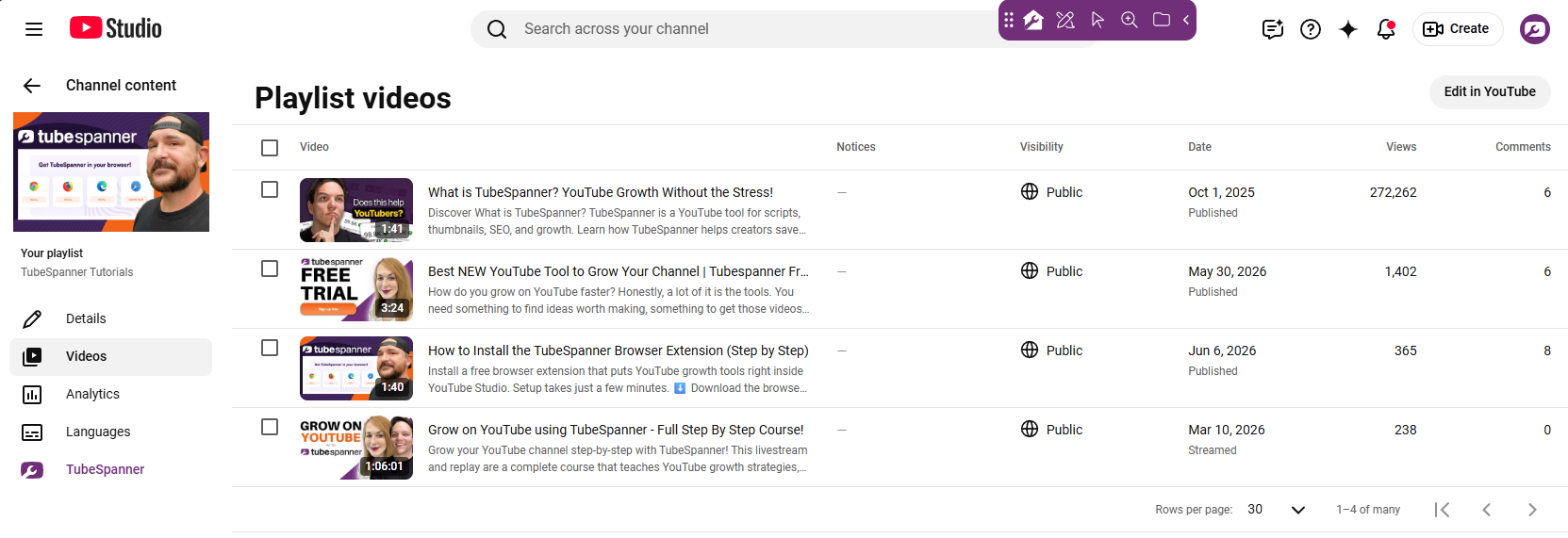Open Languages in the sidebar menu
Image resolution: width=1568 pixels, height=538 pixels.
(x=111, y=432)
